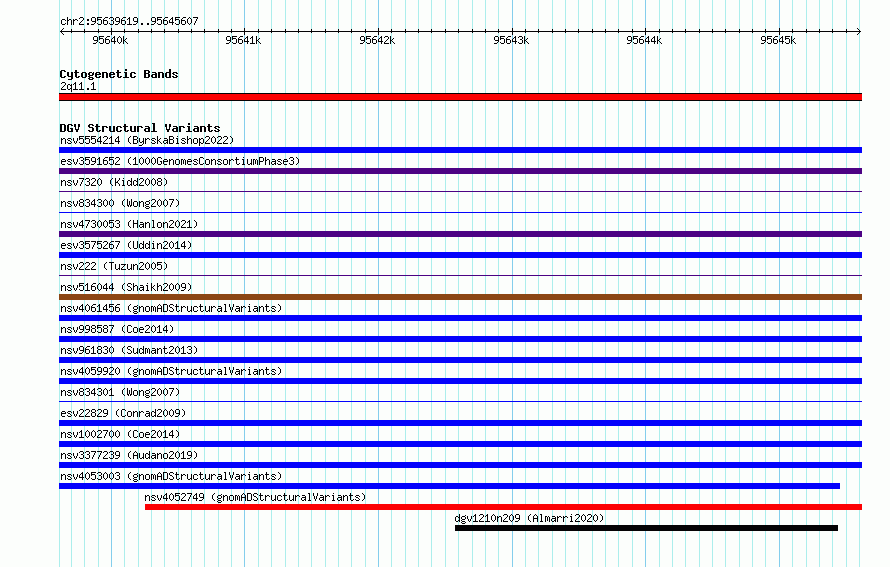Viewport: 890px width, 567px height.
Task: Click the 95644k ruler tick label
Action: point(644,40)
